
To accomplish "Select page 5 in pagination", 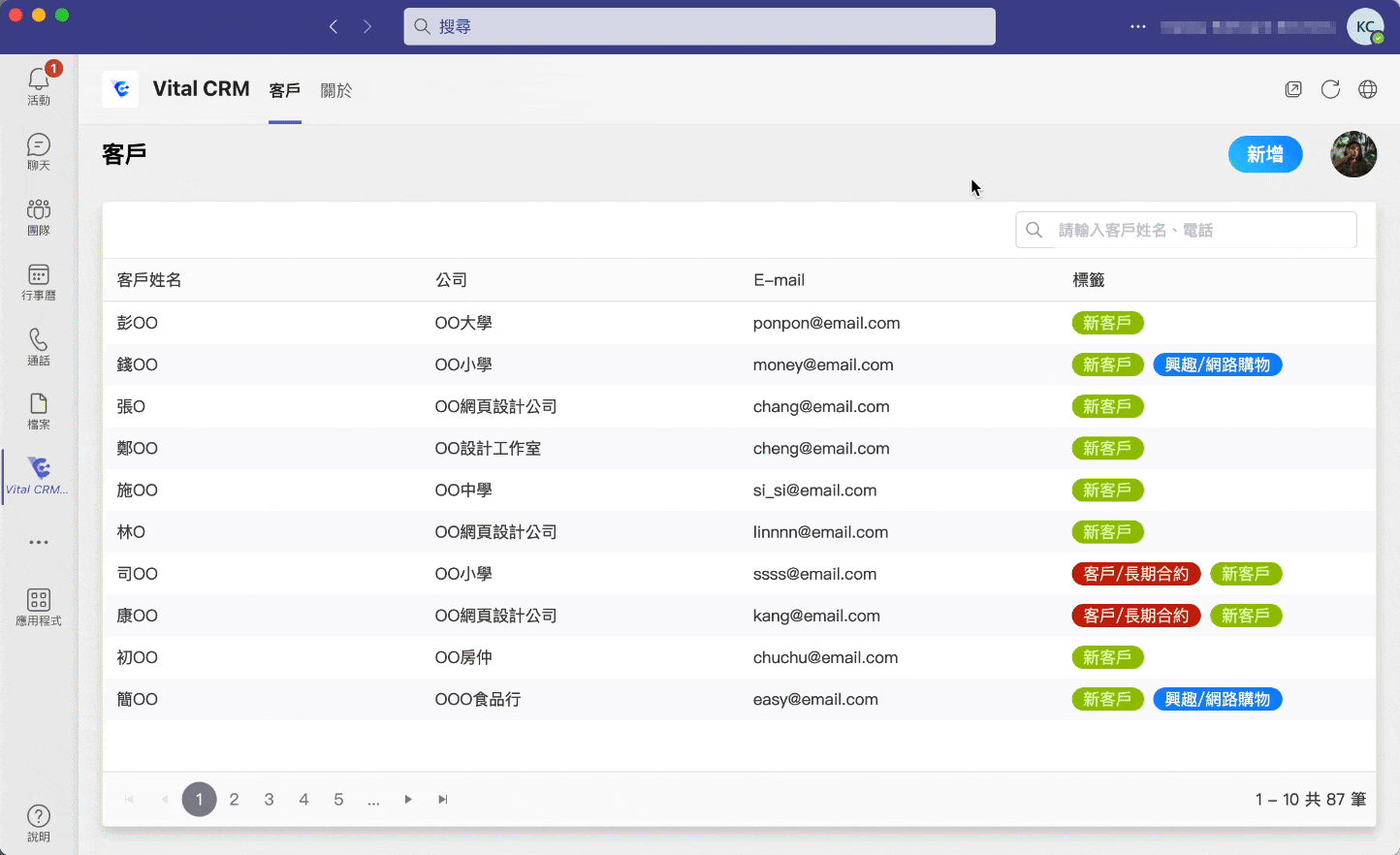I will tap(338, 800).
